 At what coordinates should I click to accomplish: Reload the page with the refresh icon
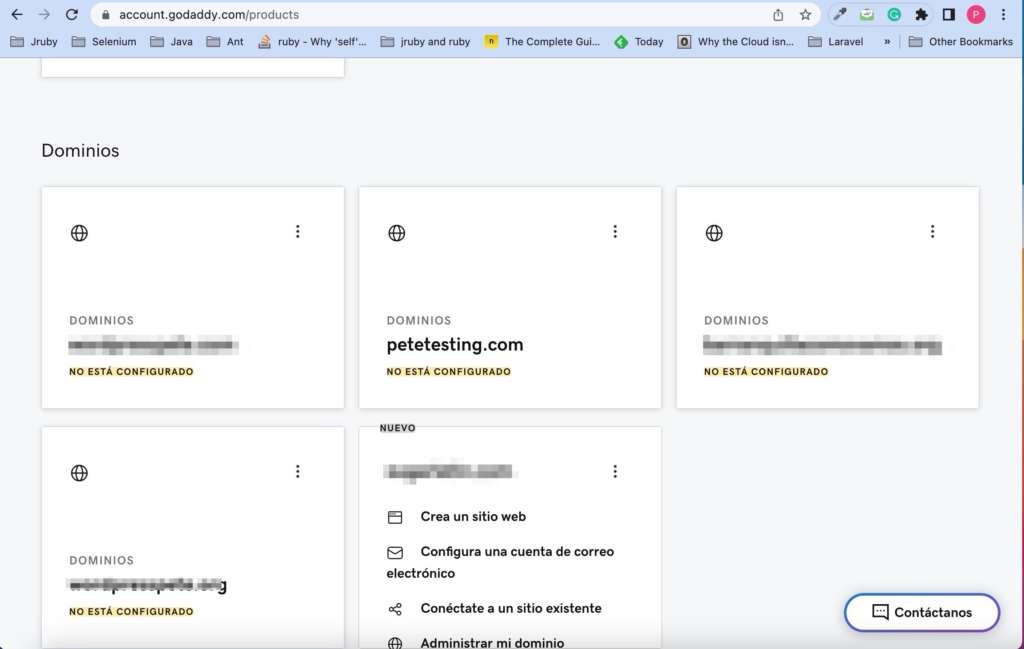coord(71,15)
